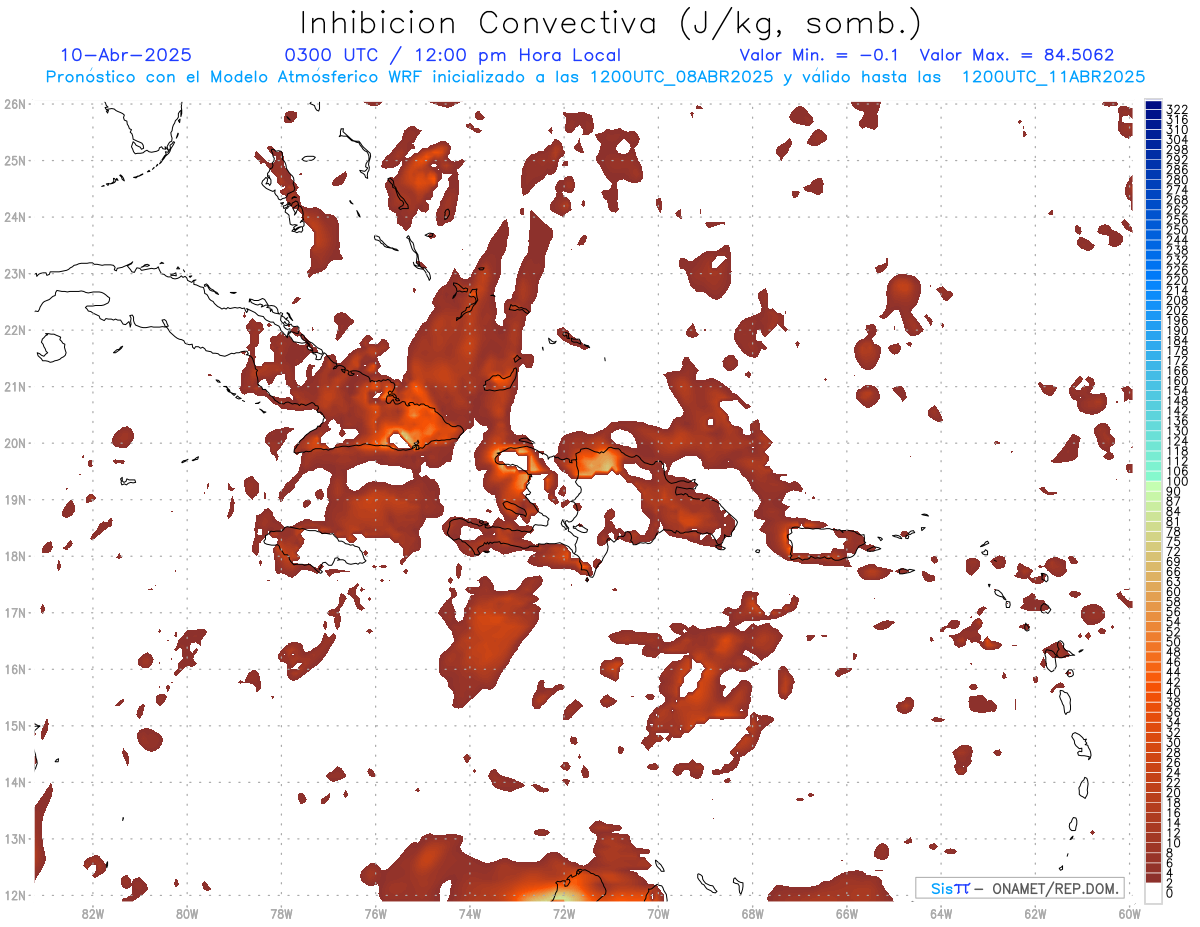
Task: Pick the darkest blue 322 swatch on the color scale
Action: (1153, 106)
